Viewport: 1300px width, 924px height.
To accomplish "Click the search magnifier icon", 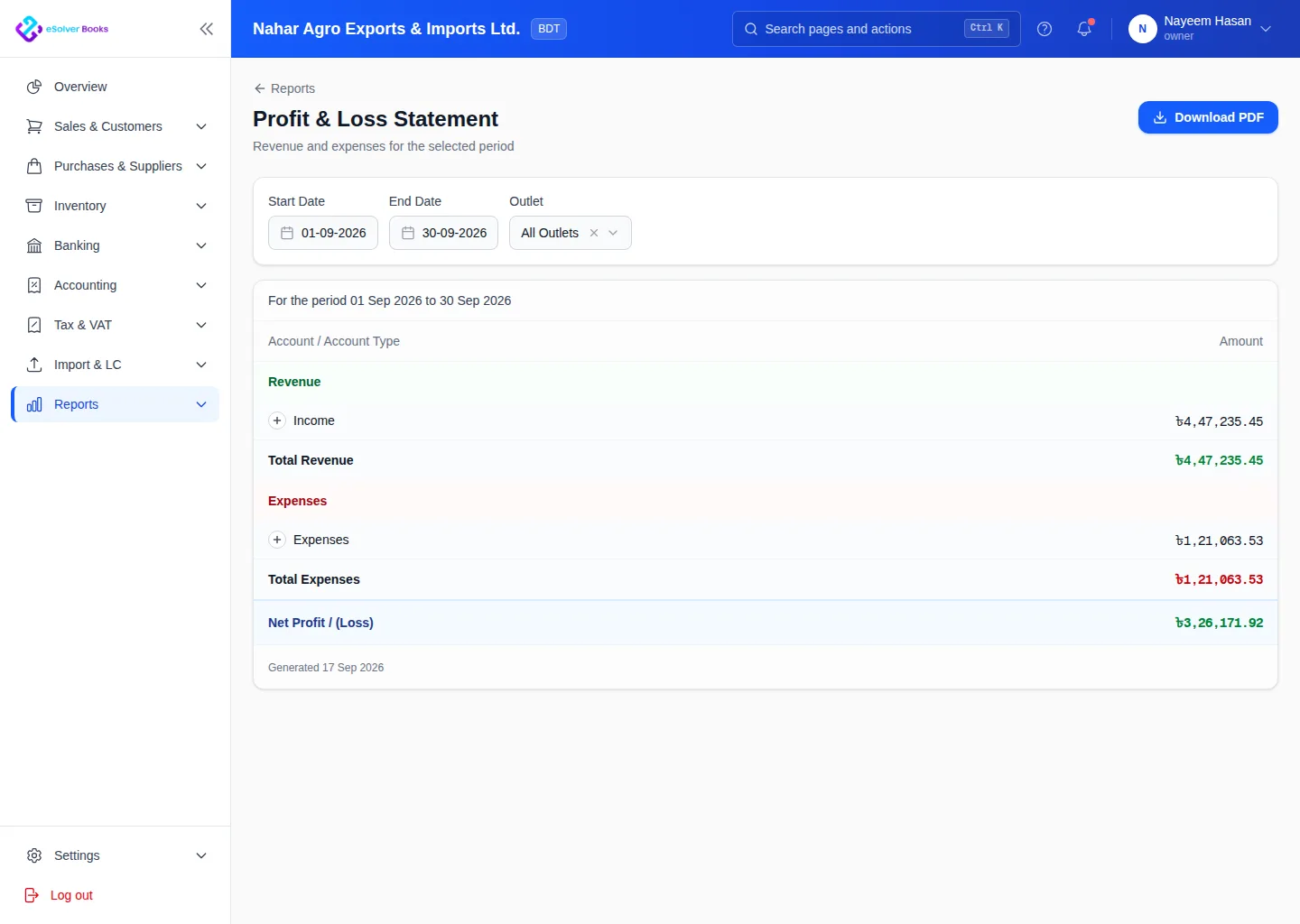I will 751,29.
